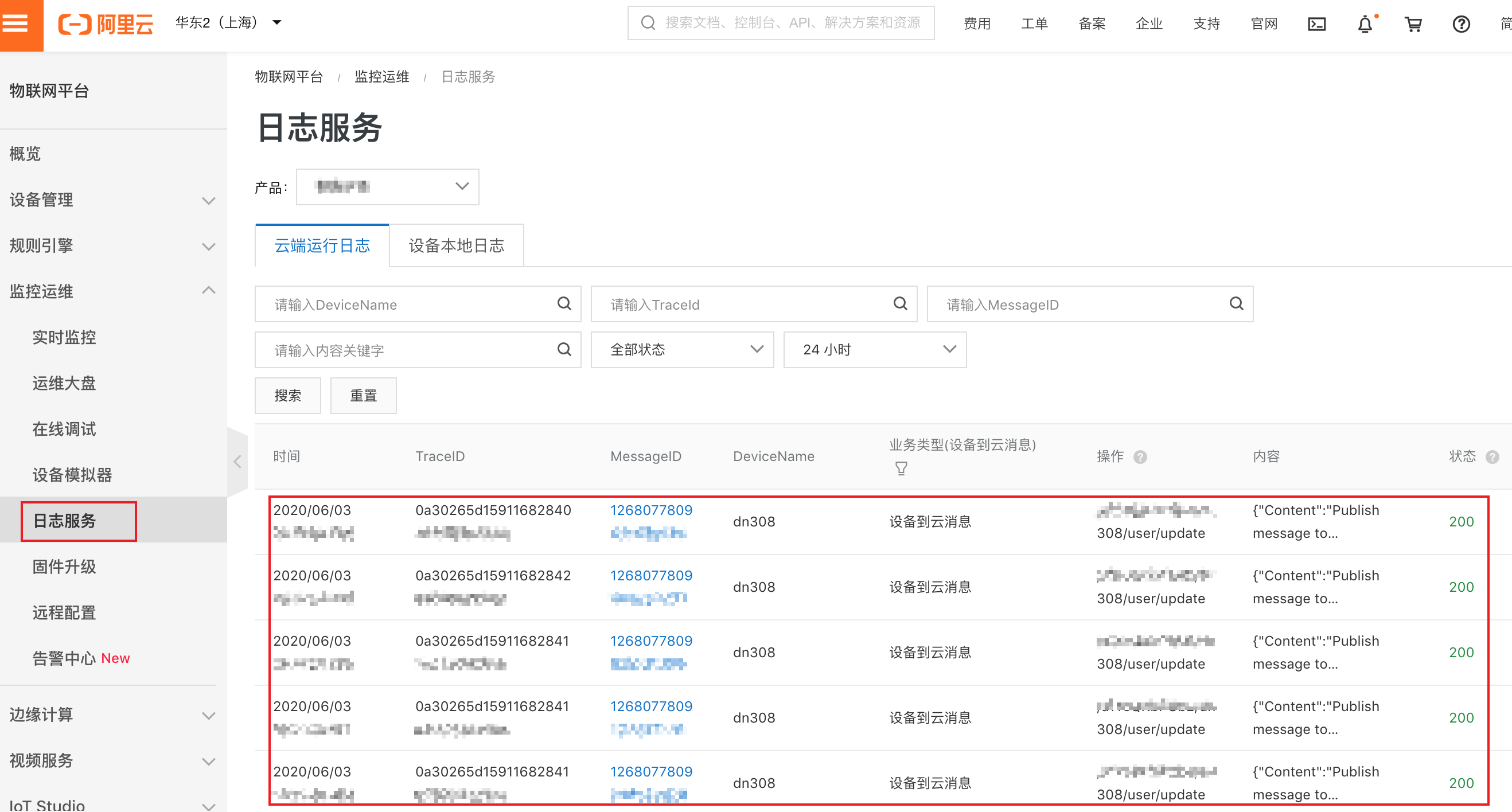
Task: Select 在线调试 in the sidebar
Action: pos(64,429)
